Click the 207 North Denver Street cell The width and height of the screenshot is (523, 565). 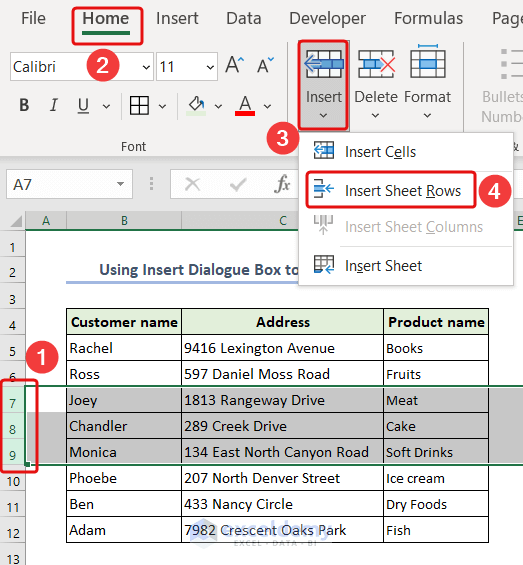tap(283, 478)
